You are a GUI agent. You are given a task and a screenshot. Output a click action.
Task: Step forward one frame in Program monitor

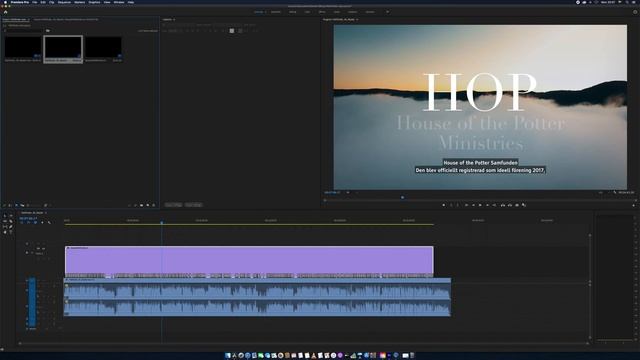(x=487, y=205)
